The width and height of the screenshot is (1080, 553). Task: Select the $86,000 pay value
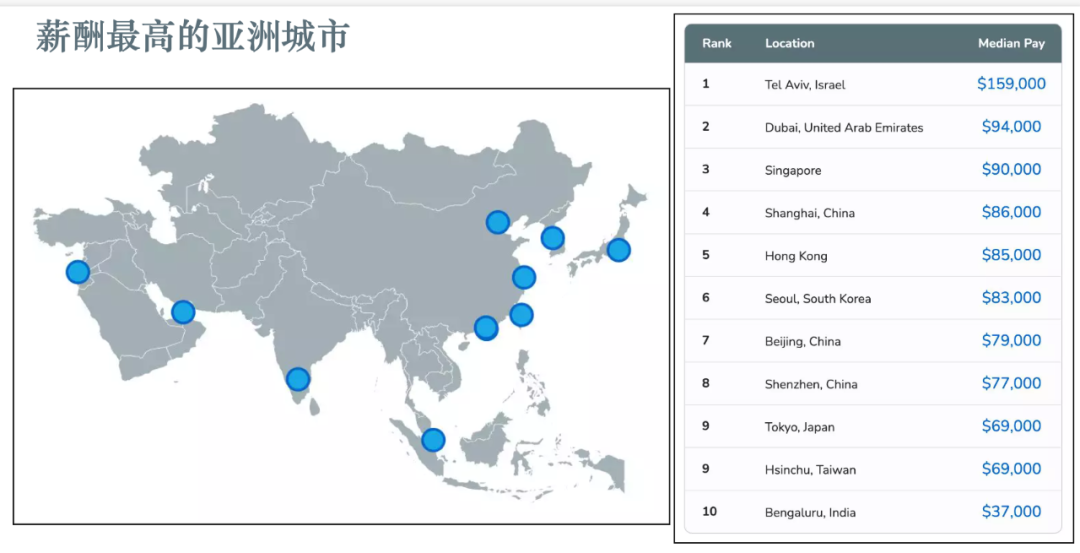(1011, 211)
